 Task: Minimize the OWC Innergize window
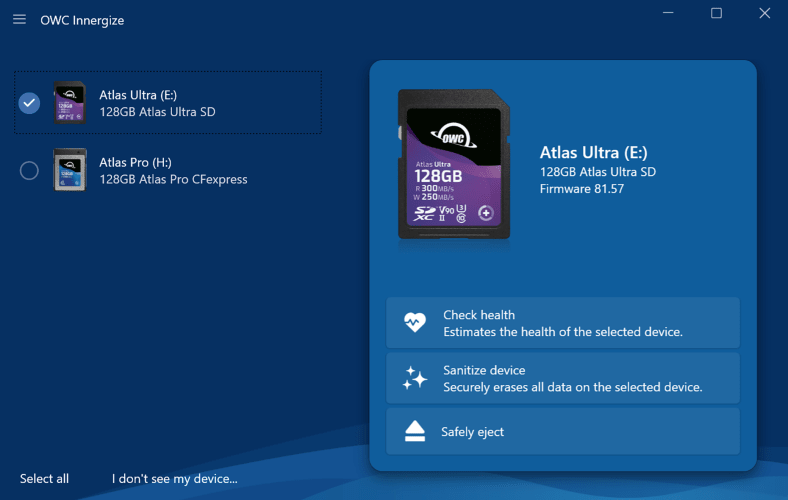pos(668,14)
